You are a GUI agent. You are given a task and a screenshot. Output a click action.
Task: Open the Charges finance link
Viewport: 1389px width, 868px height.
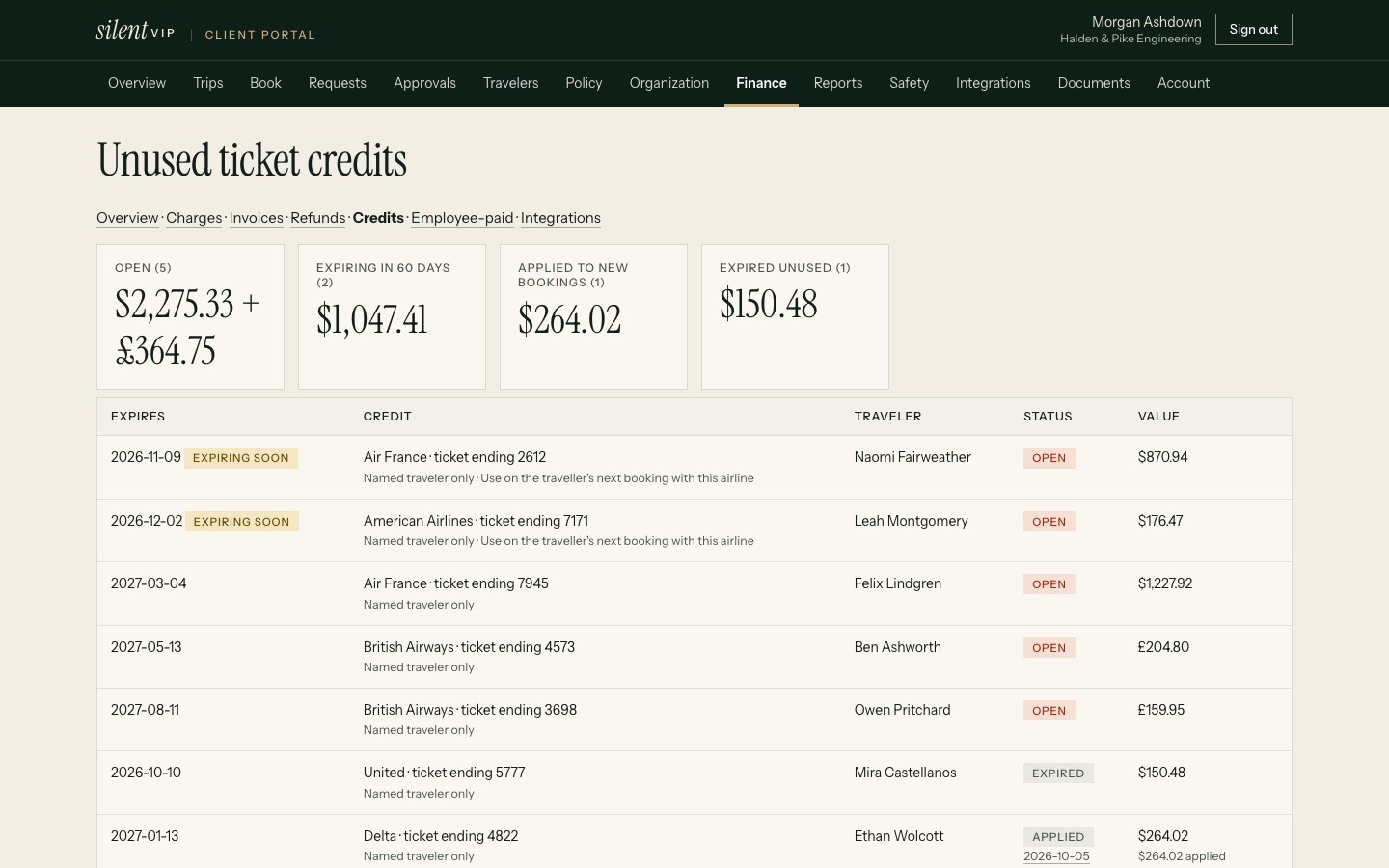(194, 218)
